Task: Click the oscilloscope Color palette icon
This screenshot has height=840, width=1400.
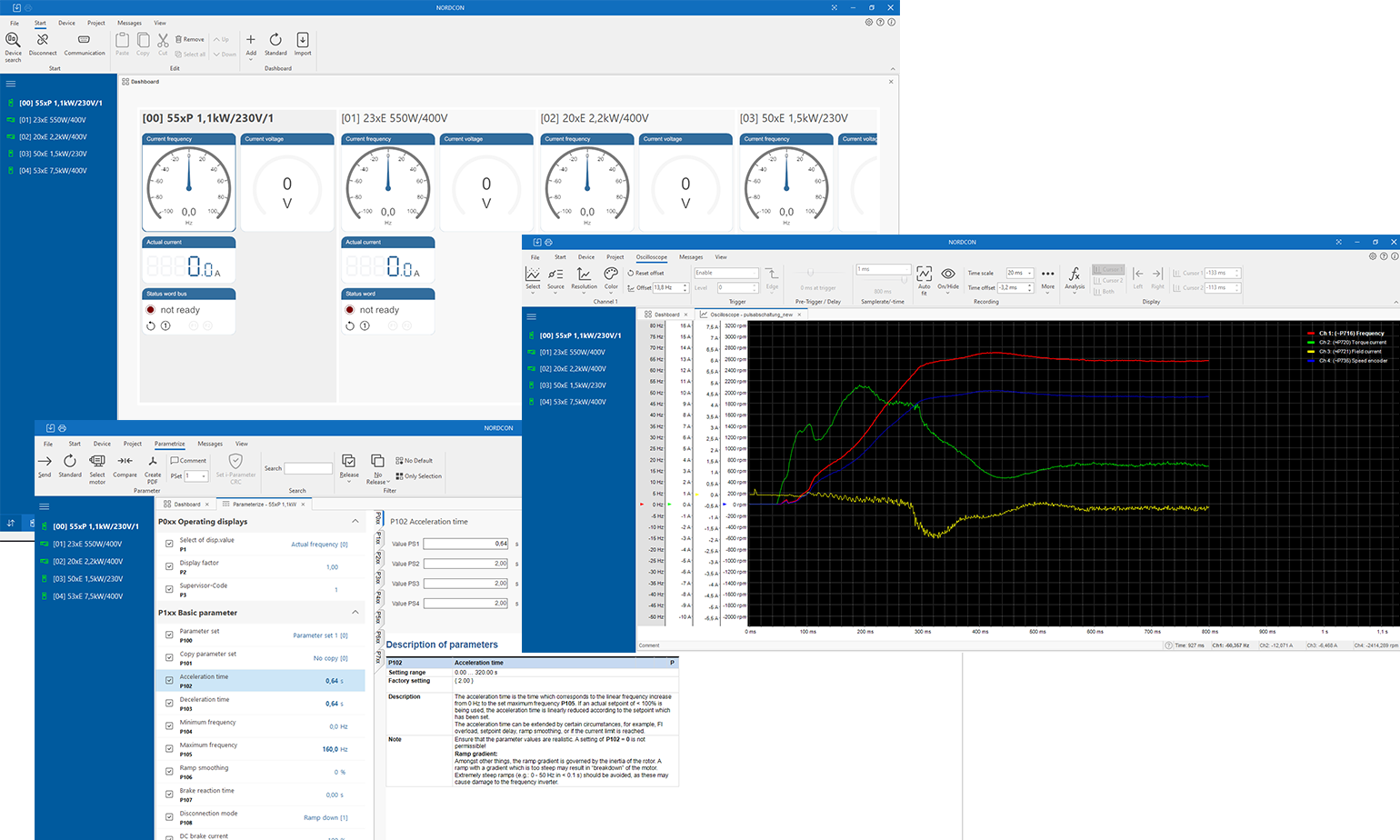Action: coord(611,274)
